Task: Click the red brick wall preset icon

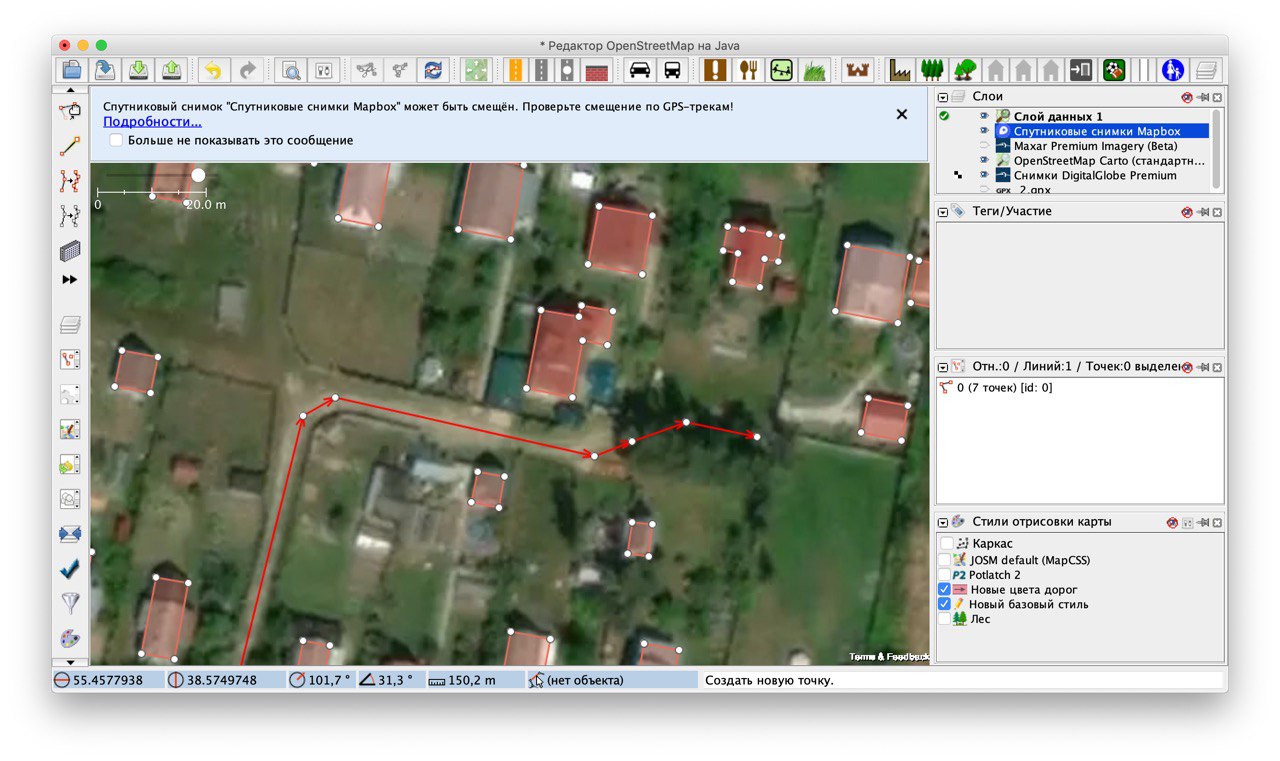Action: click(597, 70)
